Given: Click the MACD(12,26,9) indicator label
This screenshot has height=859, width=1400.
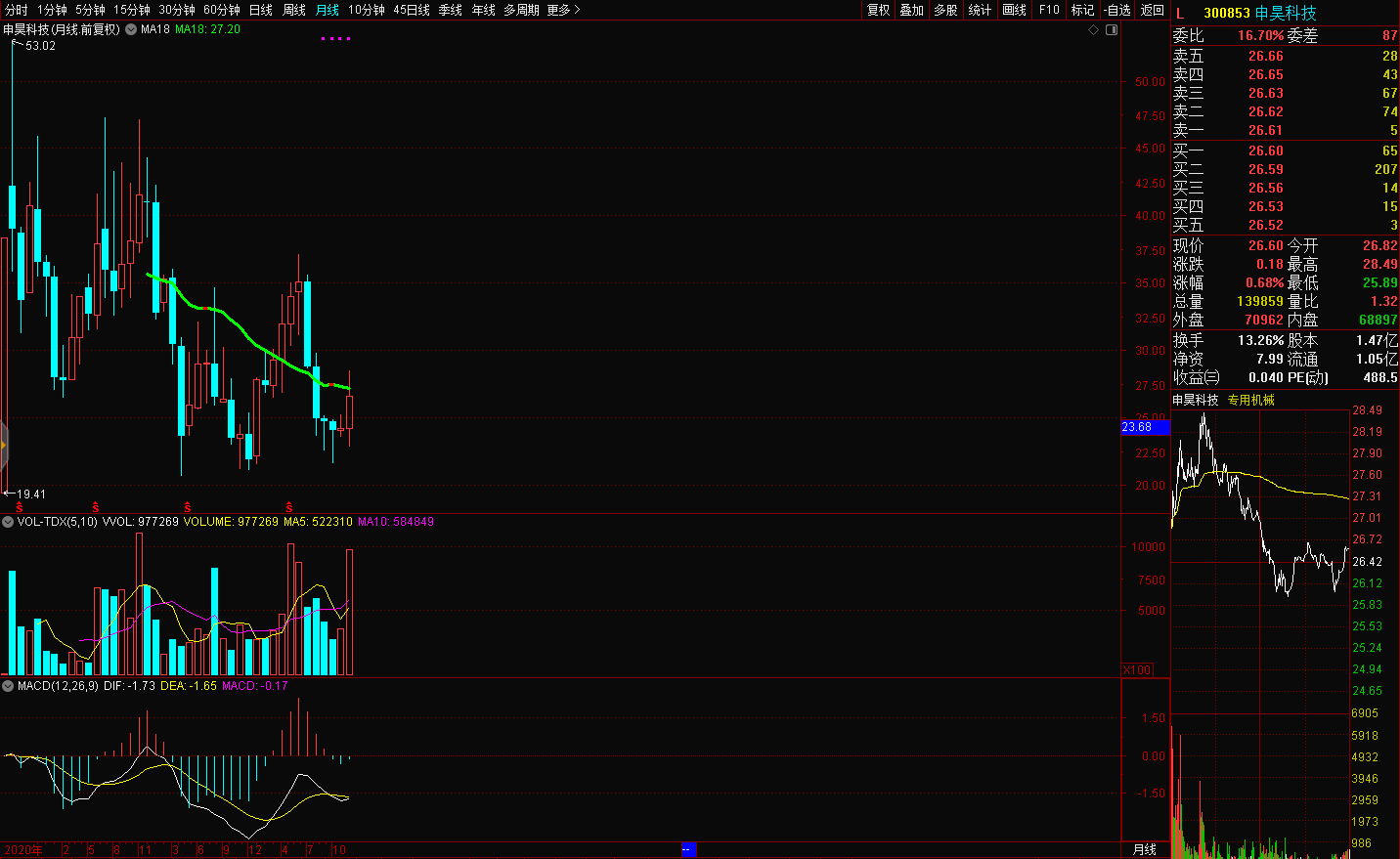Looking at the screenshot, I should coord(58,686).
